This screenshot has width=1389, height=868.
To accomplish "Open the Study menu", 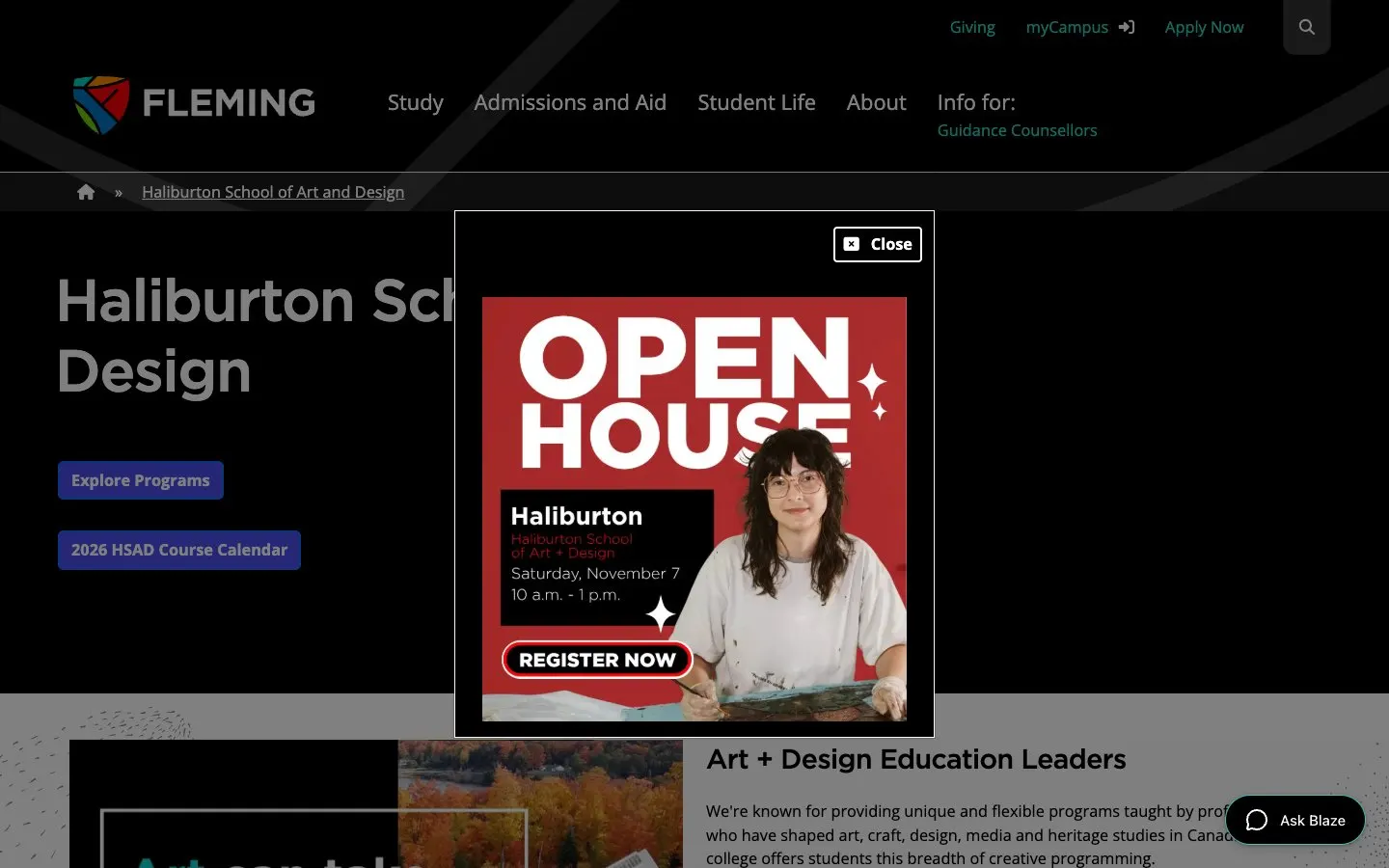I will coord(416,102).
